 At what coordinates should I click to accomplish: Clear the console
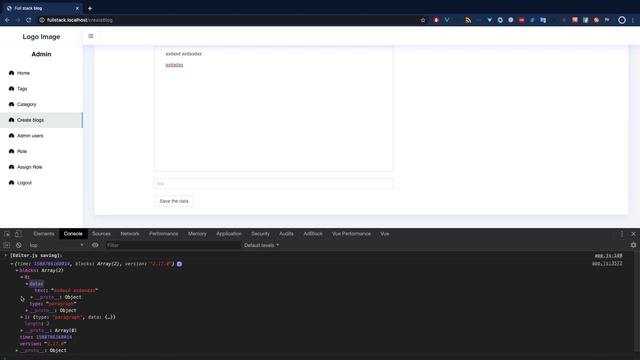click(19, 245)
